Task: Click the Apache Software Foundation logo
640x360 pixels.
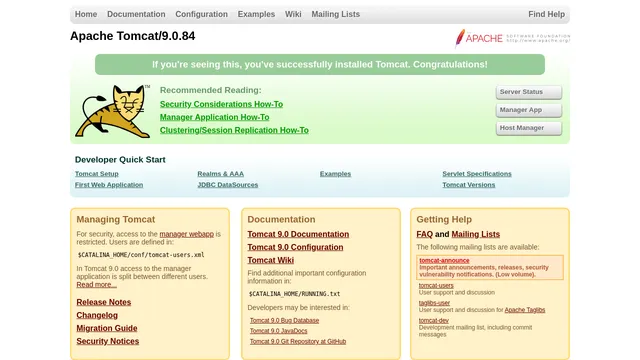Action: (512, 38)
